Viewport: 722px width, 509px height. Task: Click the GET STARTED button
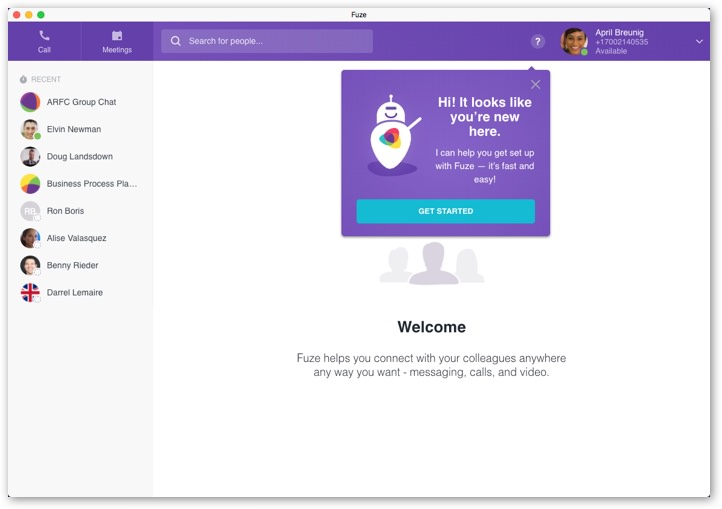coord(445,211)
